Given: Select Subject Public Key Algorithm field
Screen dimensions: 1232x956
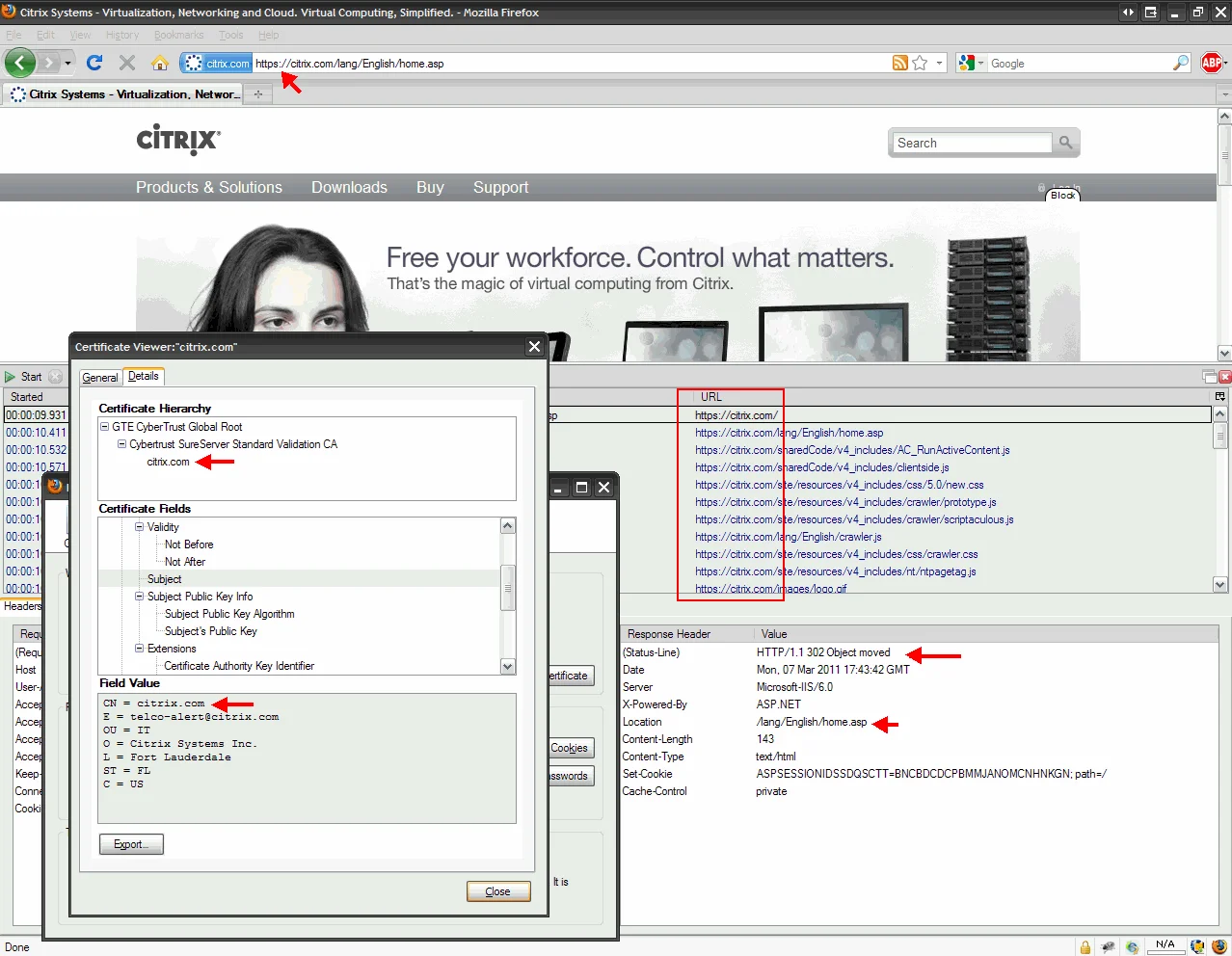Looking at the screenshot, I should (x=229, y=614).
